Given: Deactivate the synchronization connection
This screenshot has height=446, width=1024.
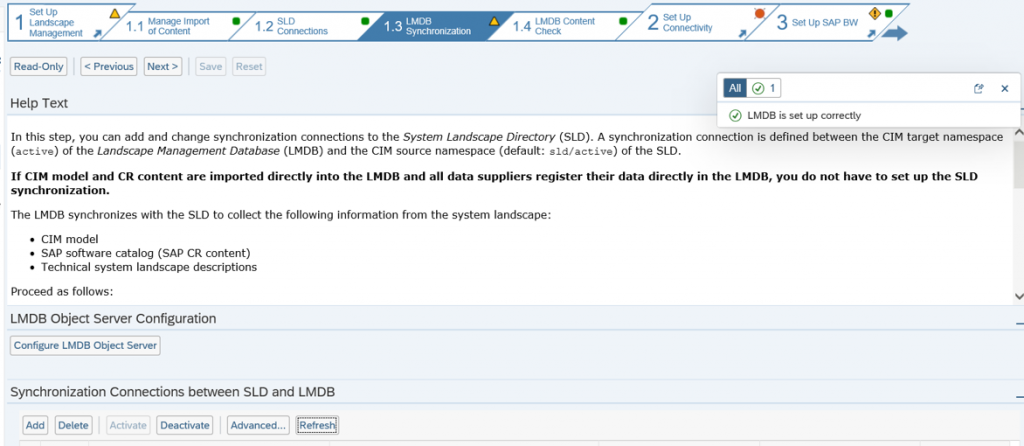Looking at the screenshot, I should [x=185, y=425].
